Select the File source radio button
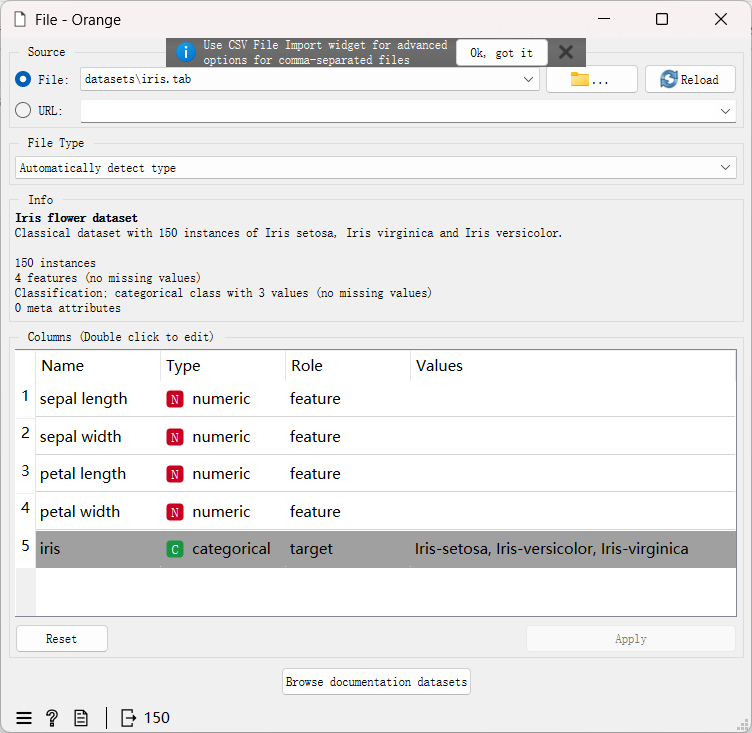The height and width of the screenshot is (733, 752). click(23, 79)
